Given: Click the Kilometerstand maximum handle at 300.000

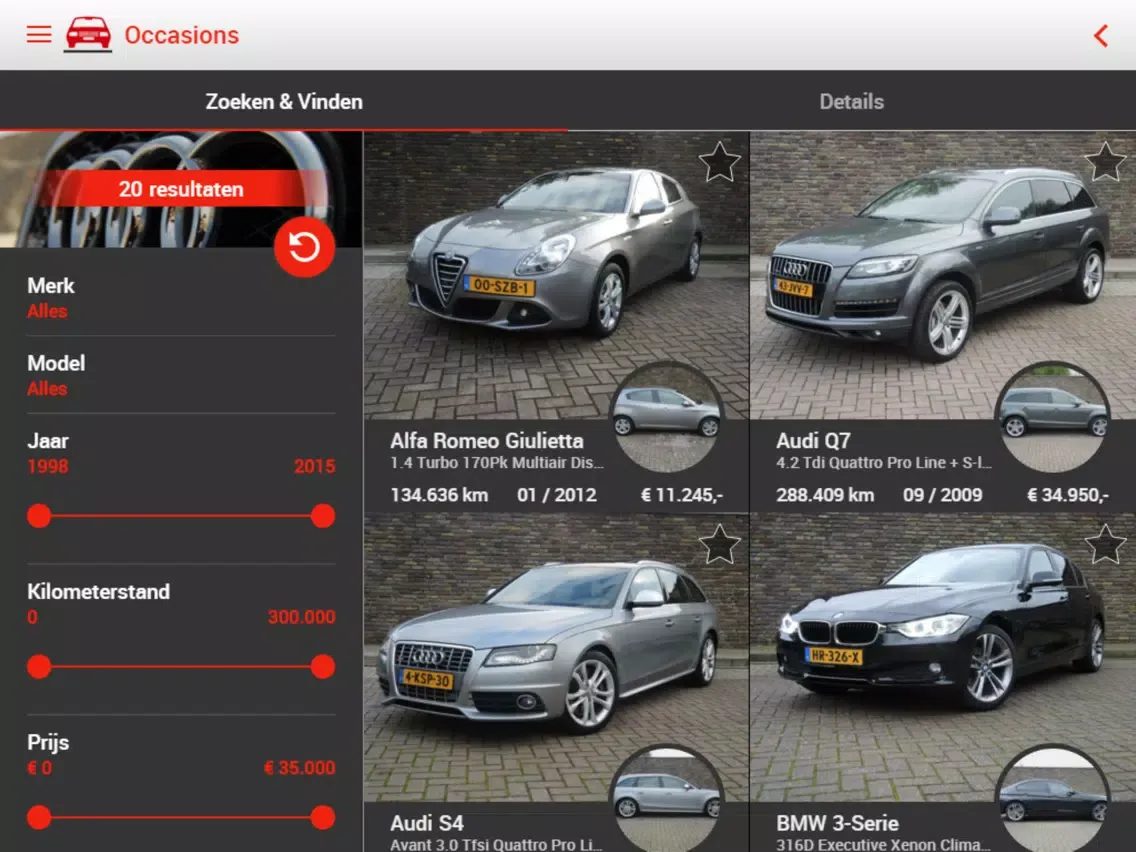Looking at the screenshot, I should 322,667.
